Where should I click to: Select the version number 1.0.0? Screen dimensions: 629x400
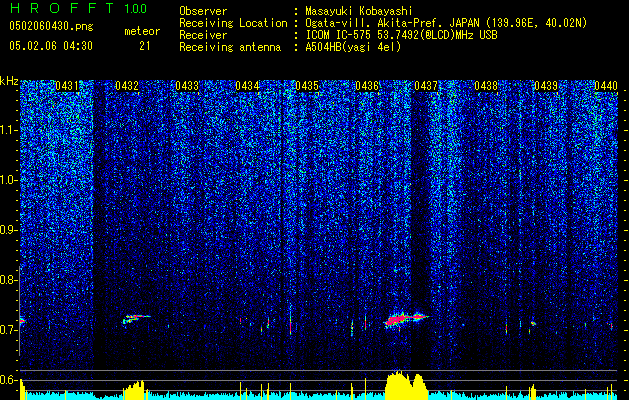click(136, 9)
